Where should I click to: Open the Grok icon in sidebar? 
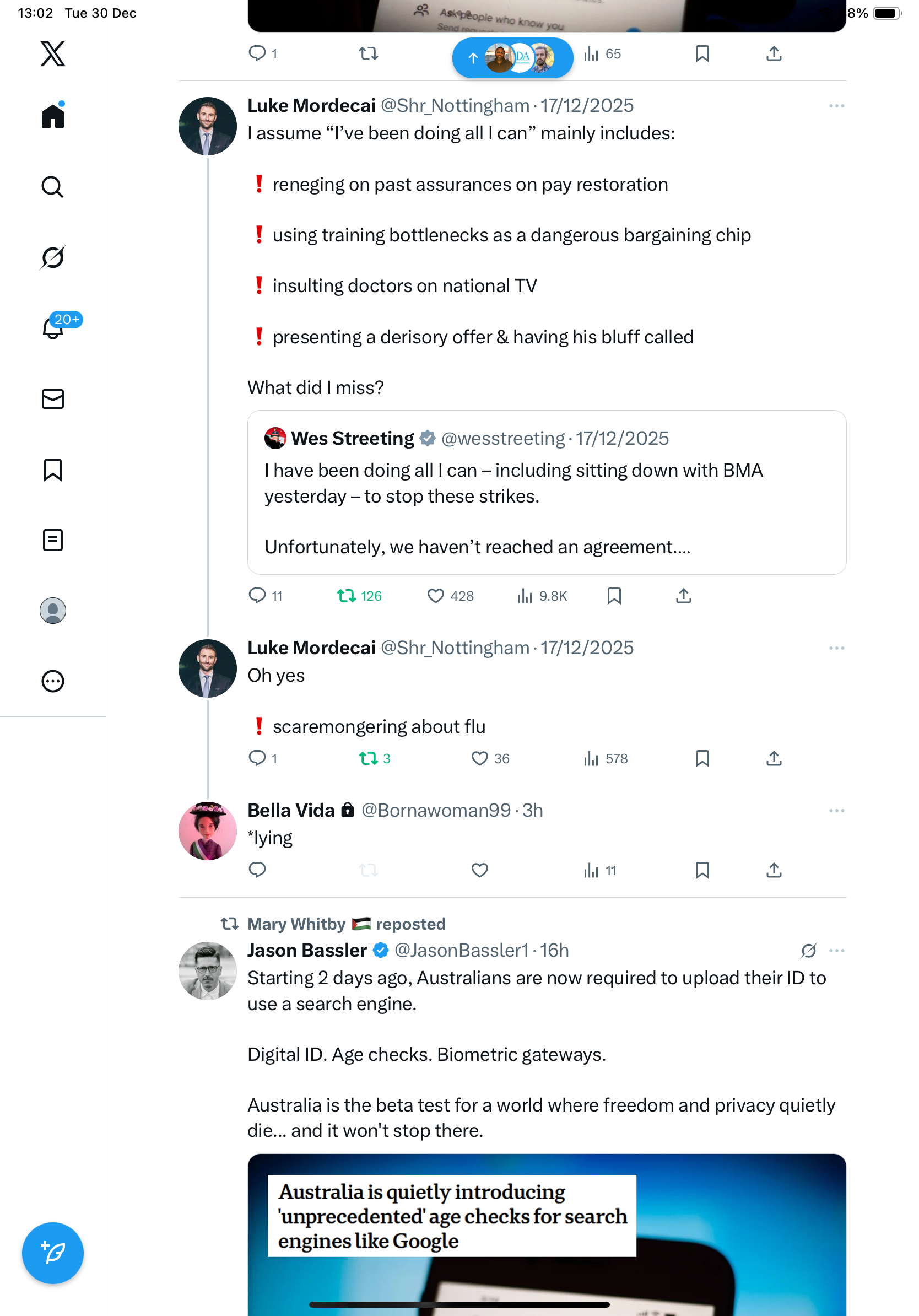coord(53,257)
